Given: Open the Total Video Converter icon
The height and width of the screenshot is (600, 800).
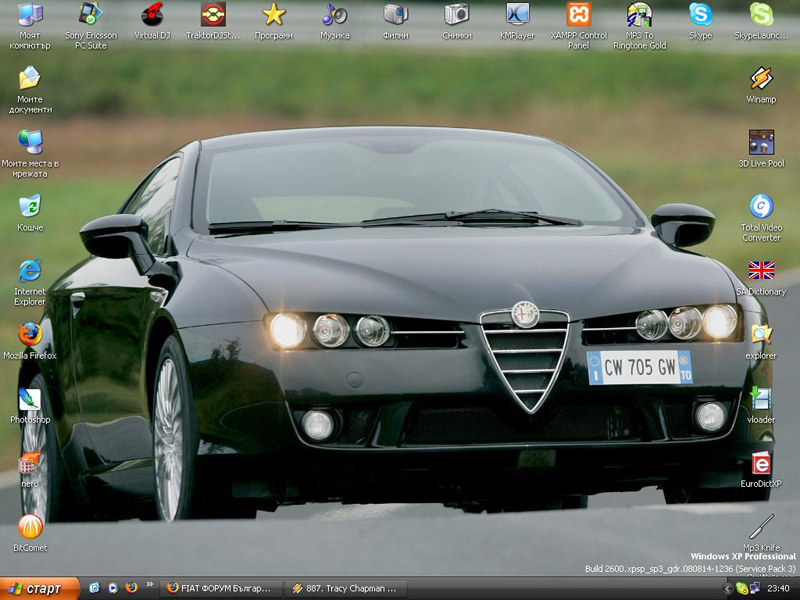Looking at the screenshot, I should point(761,207).
